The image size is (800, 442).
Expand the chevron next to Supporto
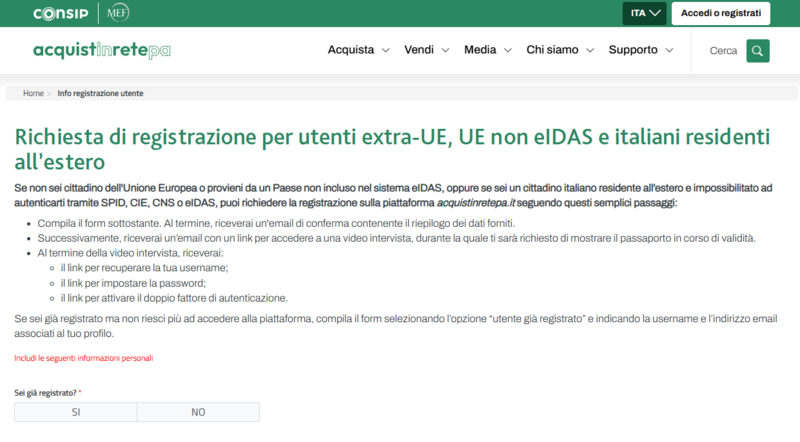669,51
